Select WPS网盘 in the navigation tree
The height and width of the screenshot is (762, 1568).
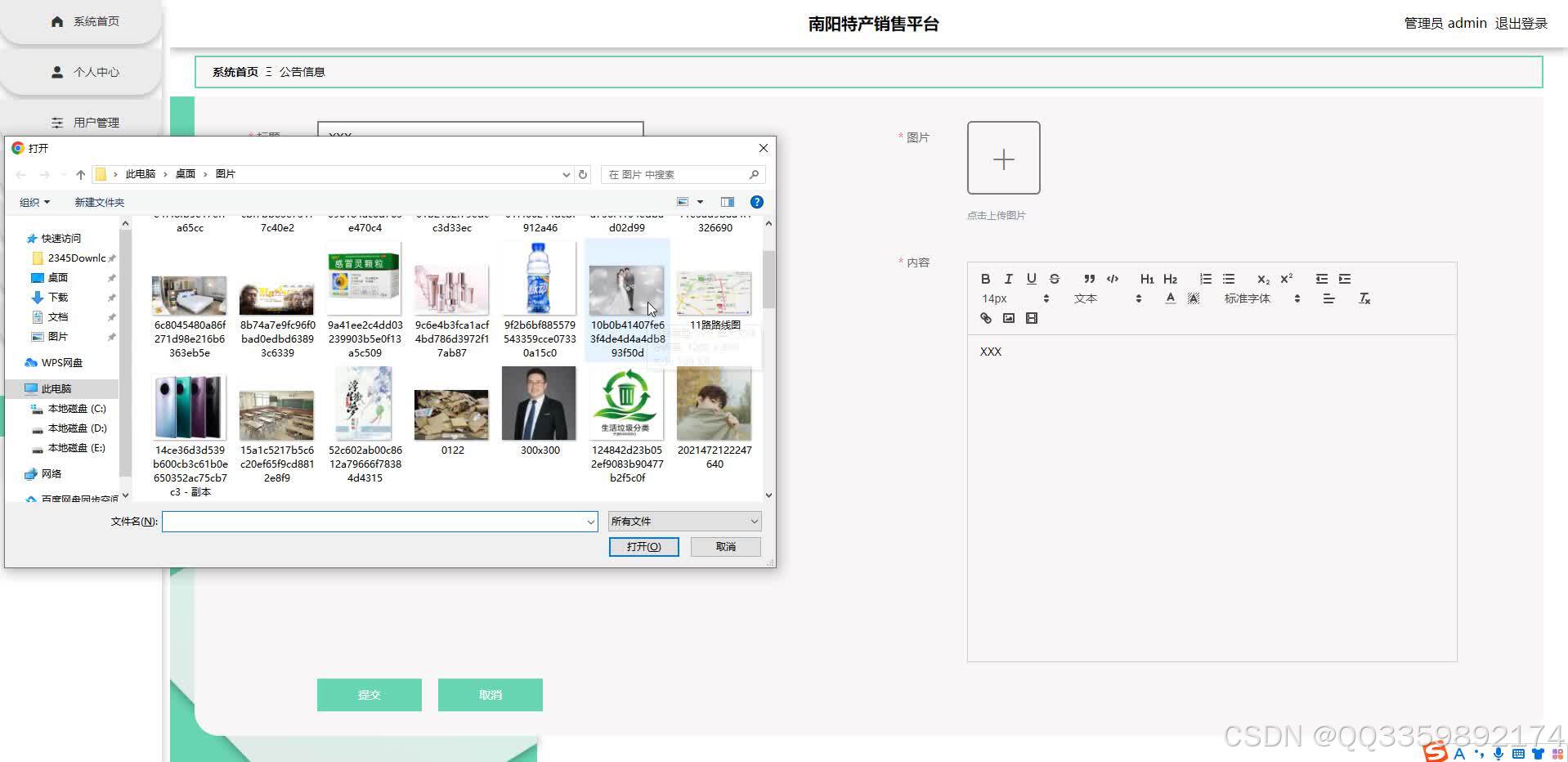(61, 363)
